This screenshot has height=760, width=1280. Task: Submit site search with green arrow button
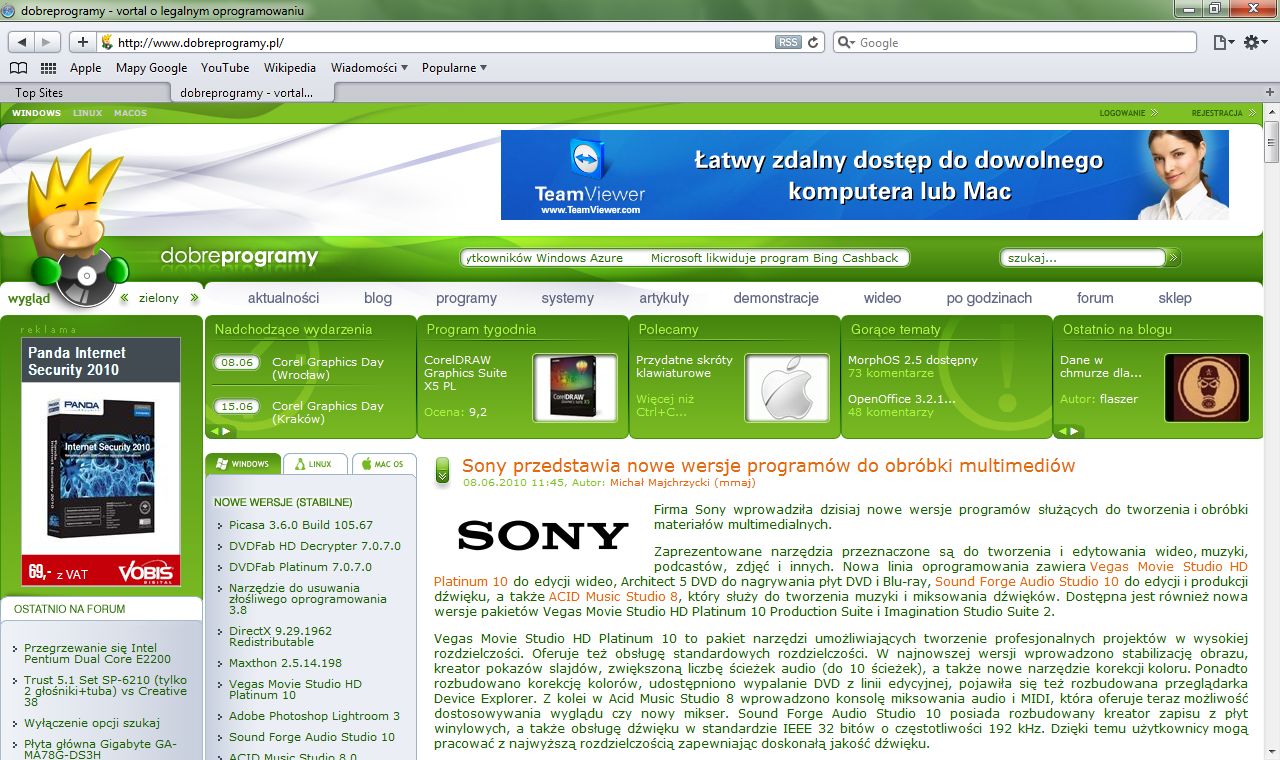click(1174, 258)
